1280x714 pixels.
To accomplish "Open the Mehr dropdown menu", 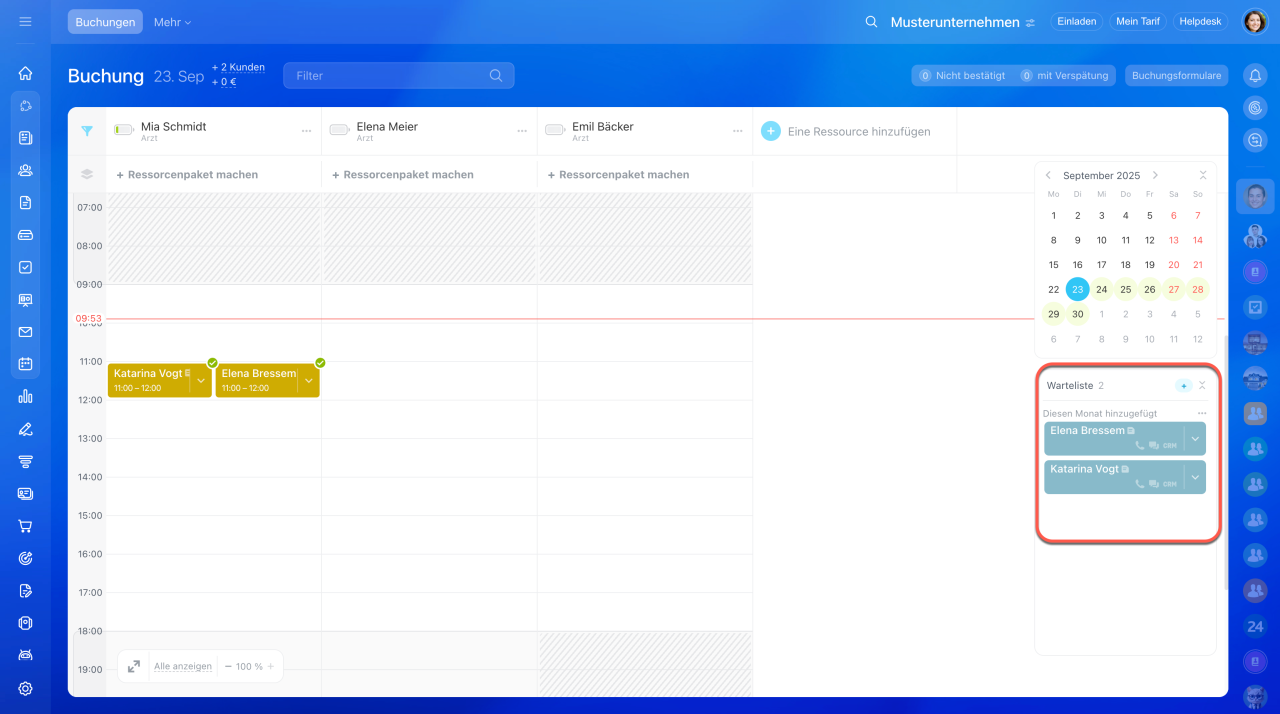I will tap(172, 22).
